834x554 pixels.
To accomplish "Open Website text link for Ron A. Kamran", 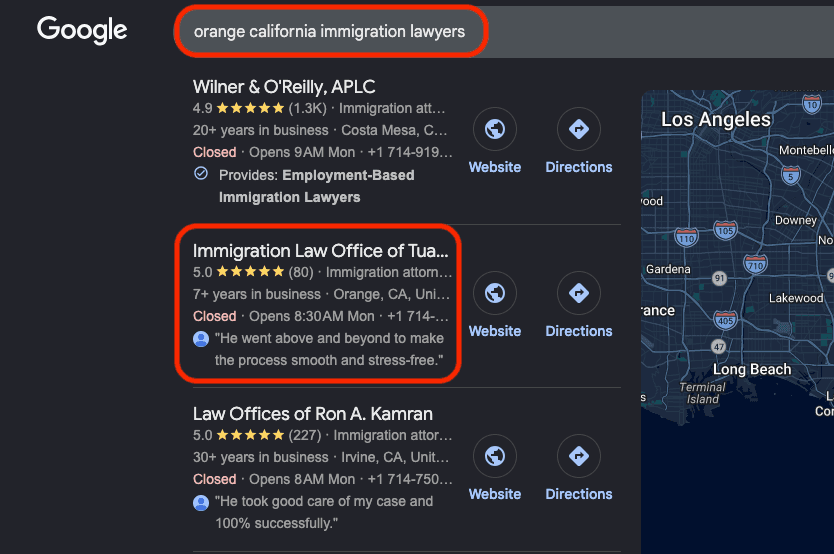I will [x=495, y=494].
